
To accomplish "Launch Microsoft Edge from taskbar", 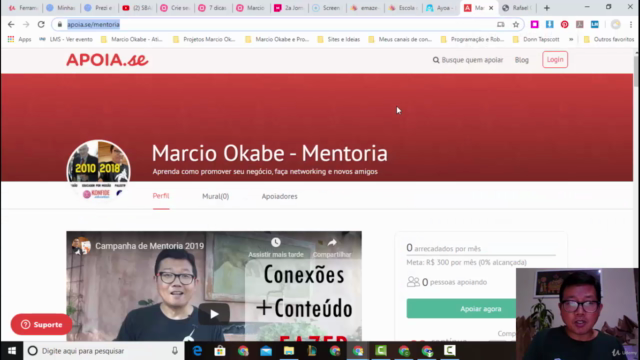I will (x=197, y=351).
